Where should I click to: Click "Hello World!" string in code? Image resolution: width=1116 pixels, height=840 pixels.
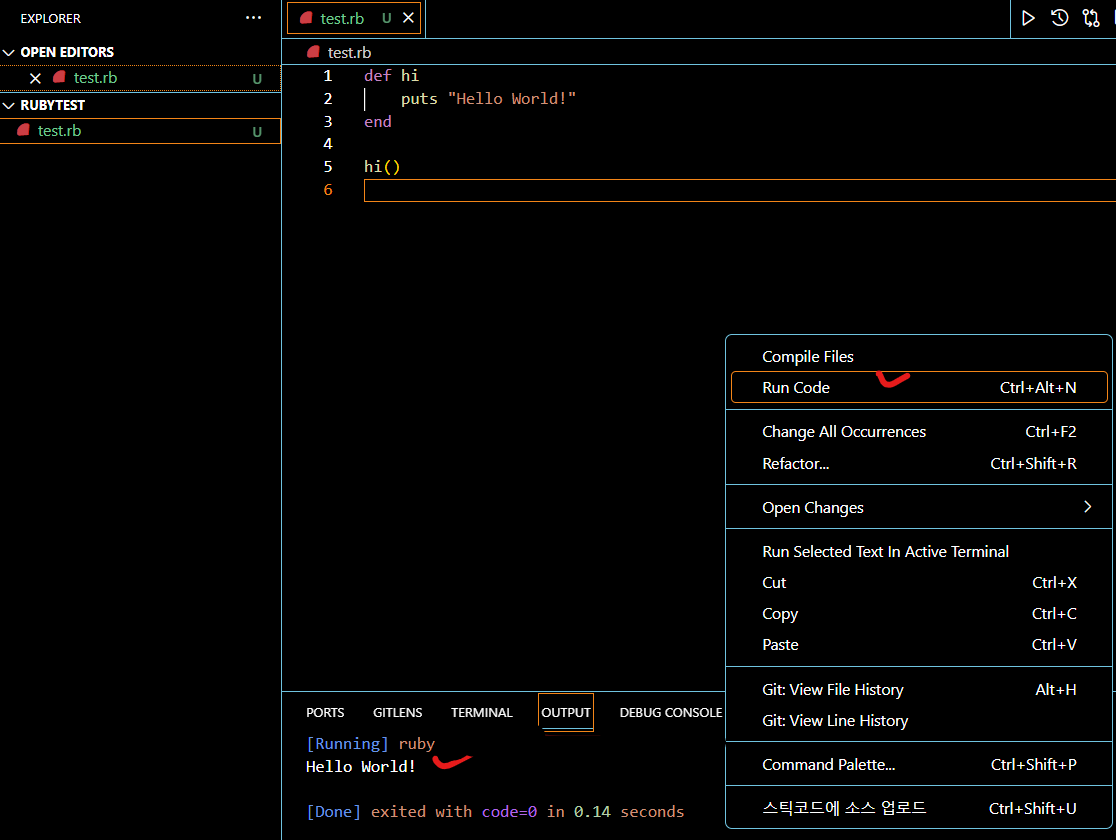click(x=512, y=99)
